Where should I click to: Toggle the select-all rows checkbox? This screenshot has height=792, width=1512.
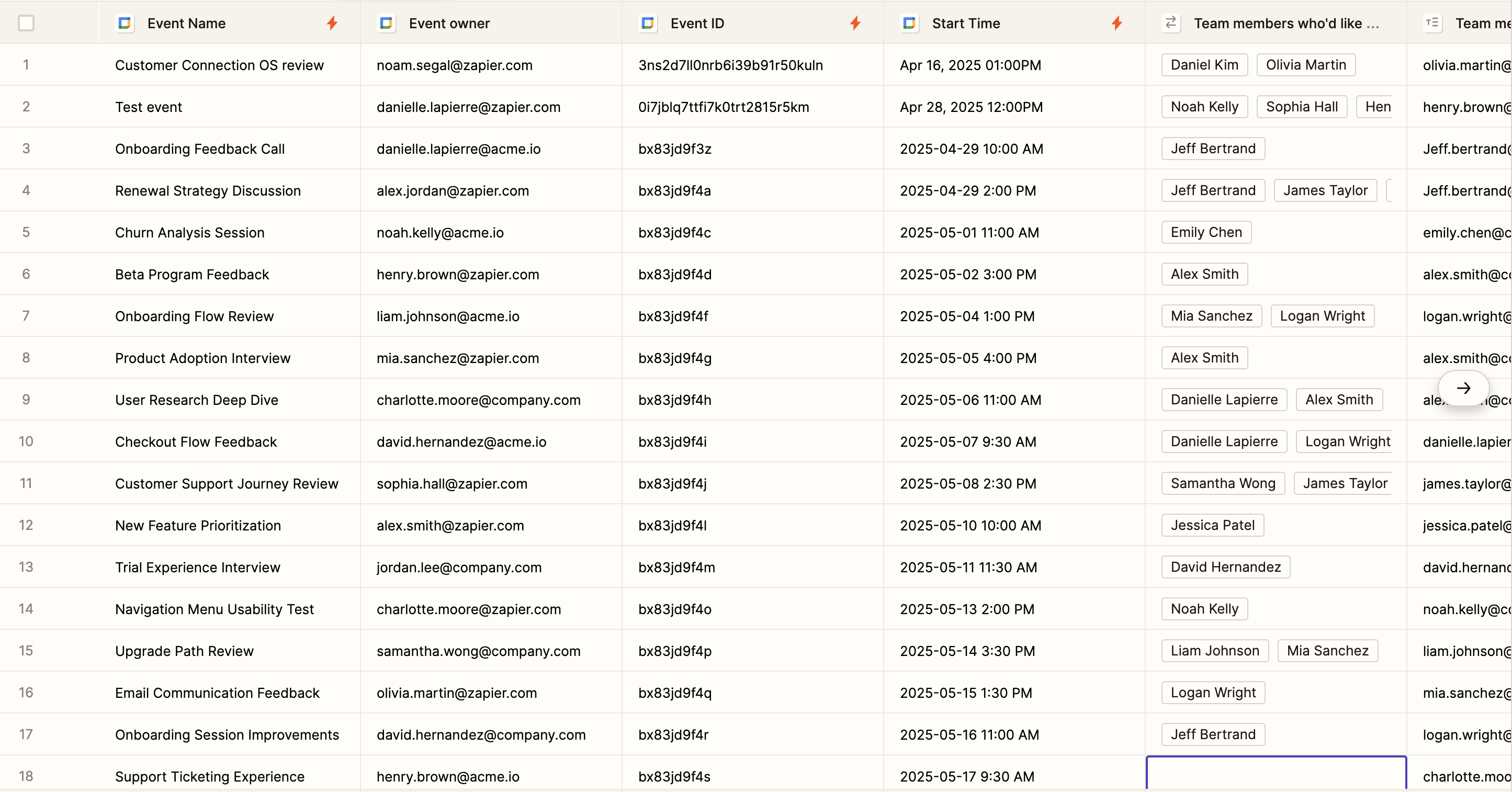(x=26, y=24)
